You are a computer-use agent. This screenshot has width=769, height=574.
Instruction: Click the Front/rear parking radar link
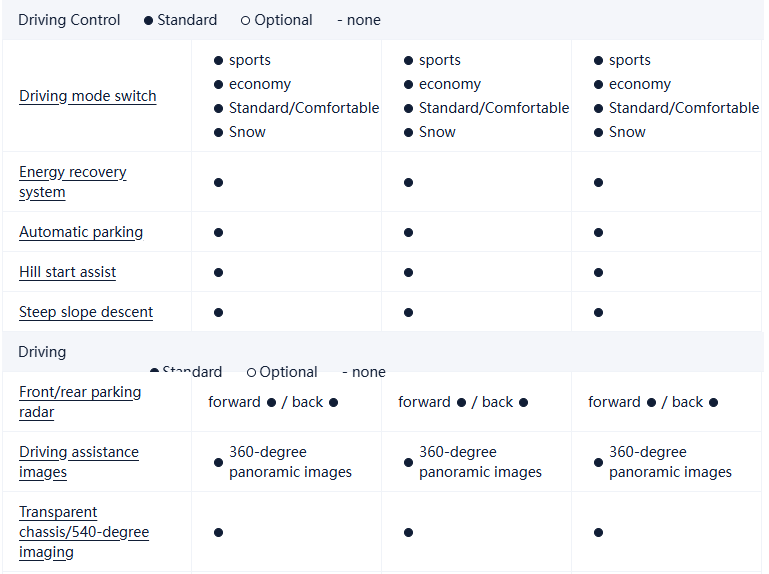click(80, 402)
